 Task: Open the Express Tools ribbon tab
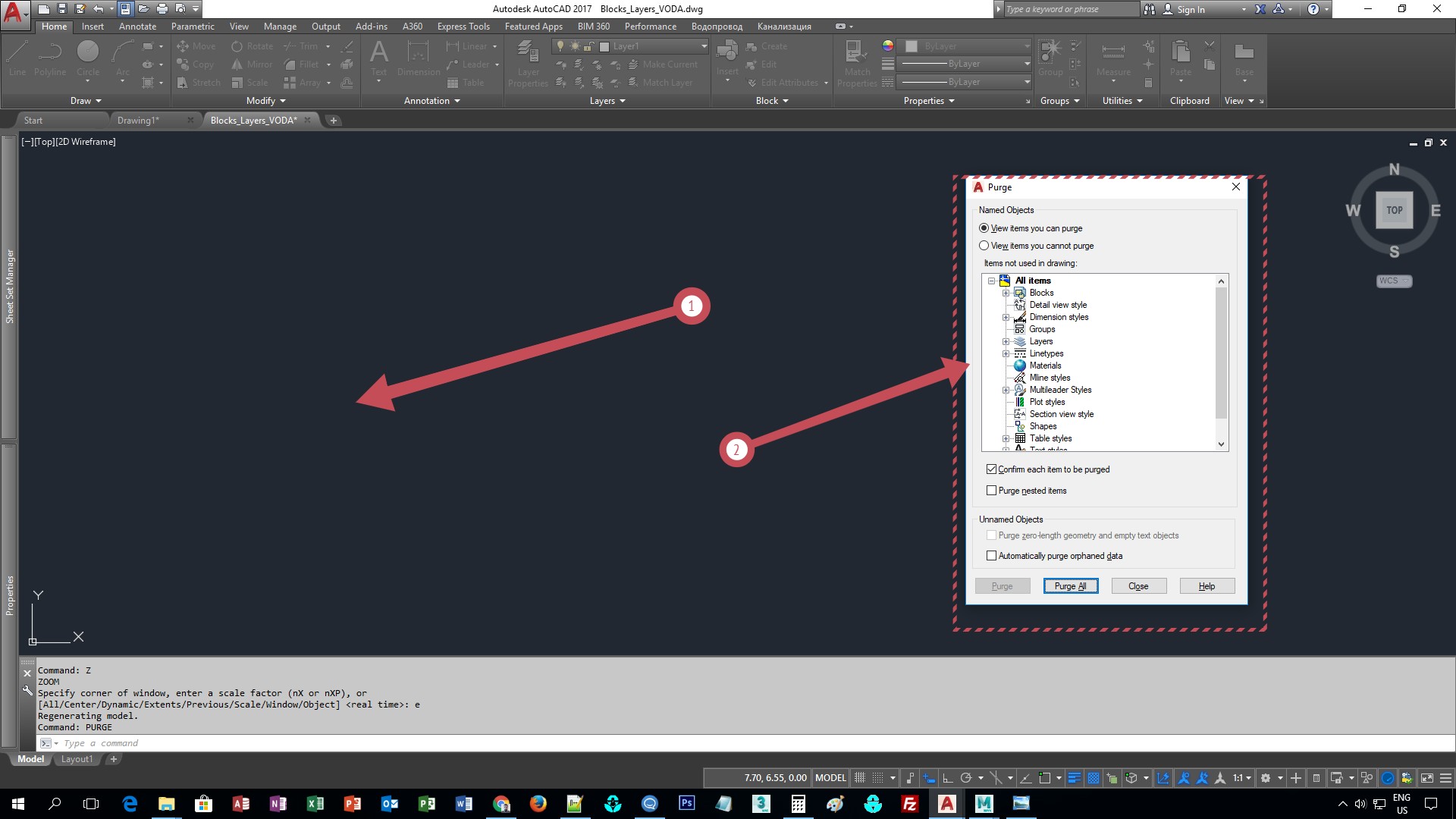tap(463, 27)
